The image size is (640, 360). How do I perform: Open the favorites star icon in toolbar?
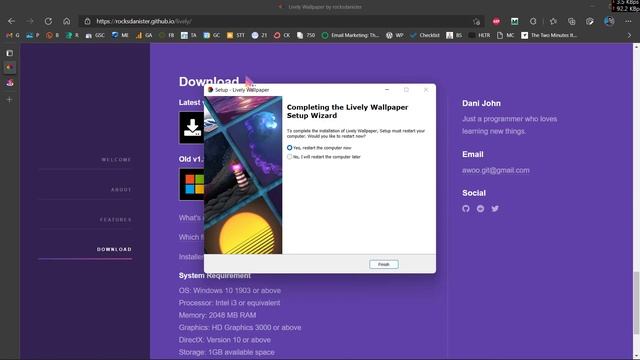553,21
